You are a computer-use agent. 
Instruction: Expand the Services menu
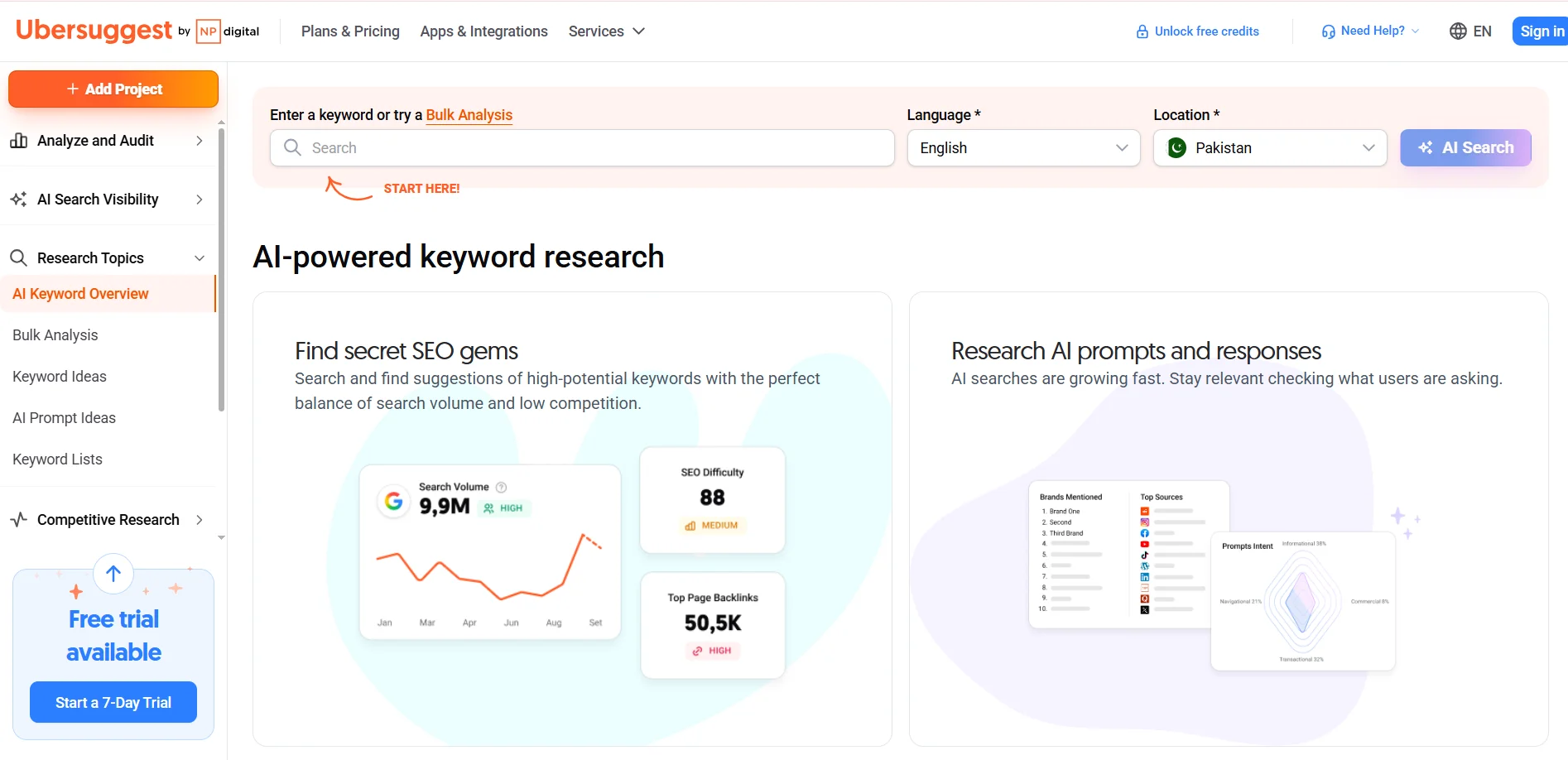[x=606, y=31]
